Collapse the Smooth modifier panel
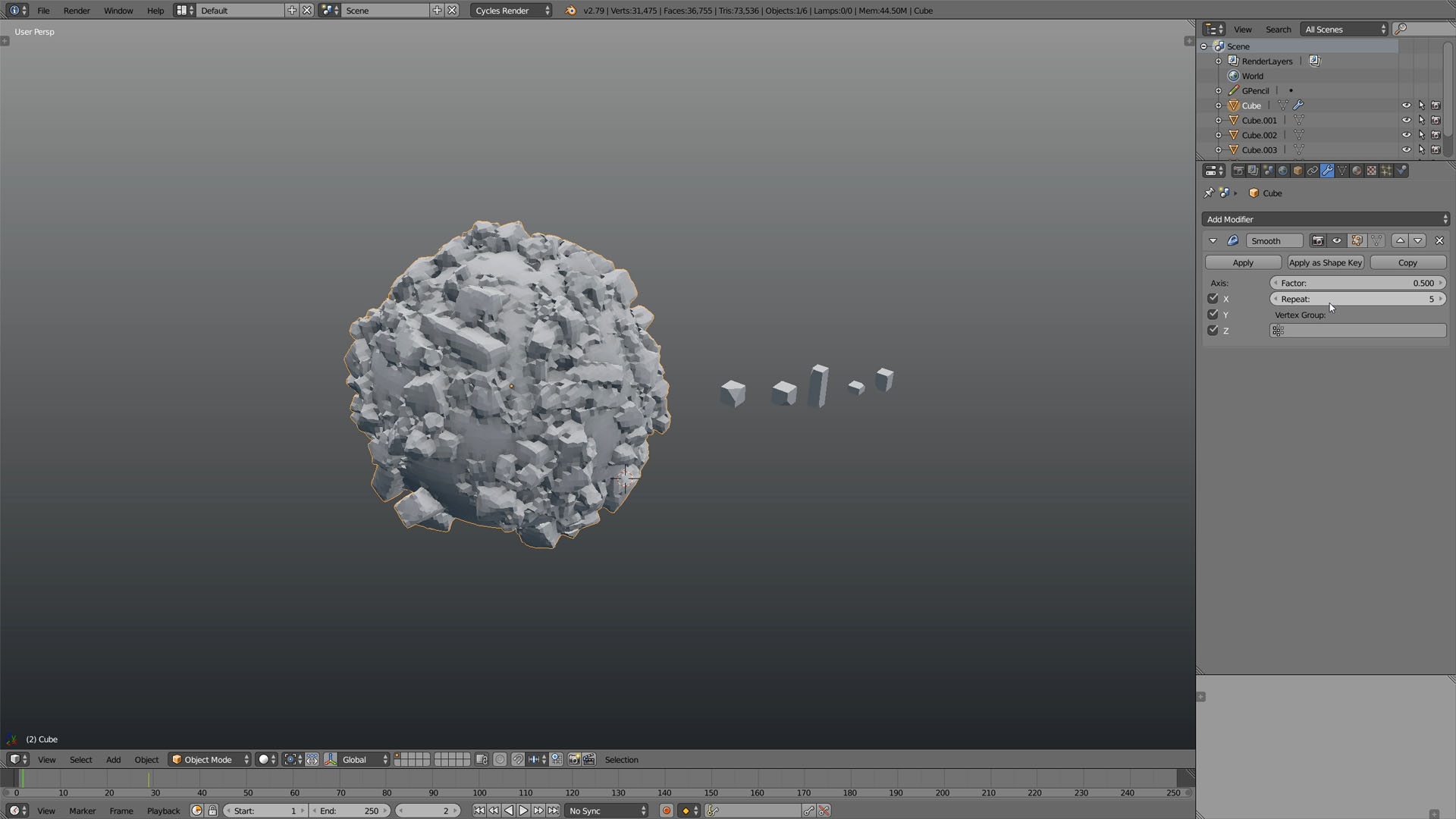Viewport: 1456px width, 819px height. click(1213, 240)
